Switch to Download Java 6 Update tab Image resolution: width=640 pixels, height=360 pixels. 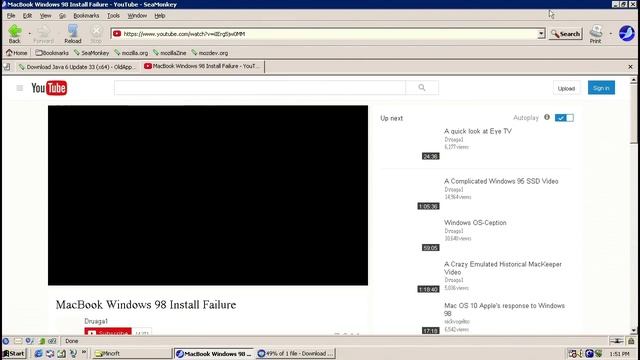(x=77, y=67)
